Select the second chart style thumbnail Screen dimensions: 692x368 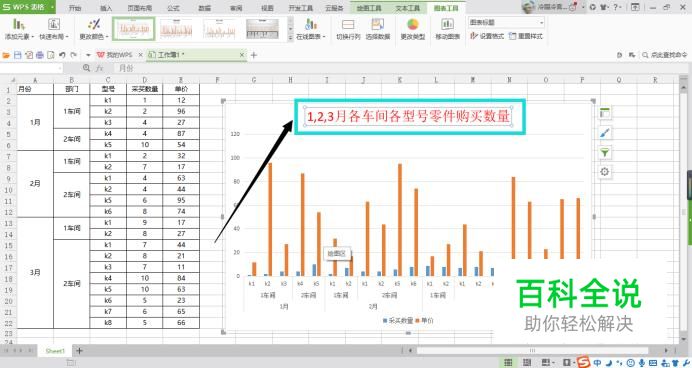click(177, 29)
